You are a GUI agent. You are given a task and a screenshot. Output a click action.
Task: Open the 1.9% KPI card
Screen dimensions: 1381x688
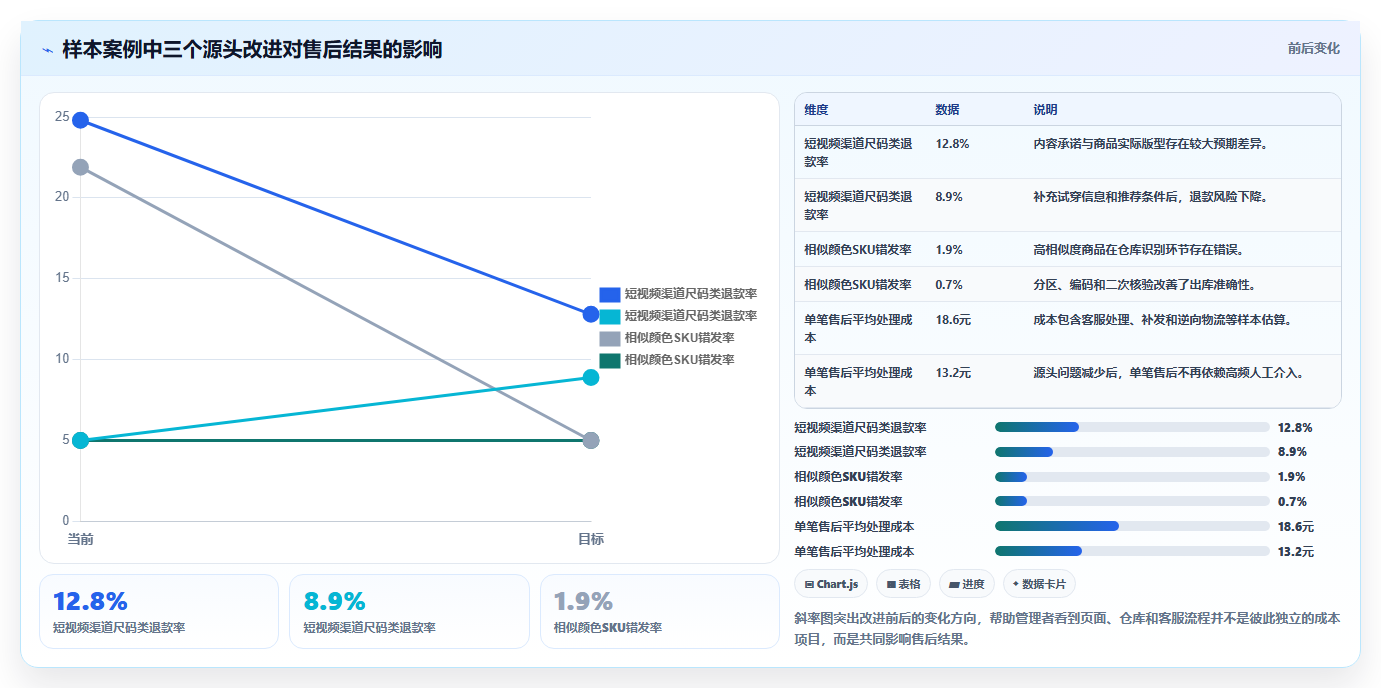click(660, 611)
